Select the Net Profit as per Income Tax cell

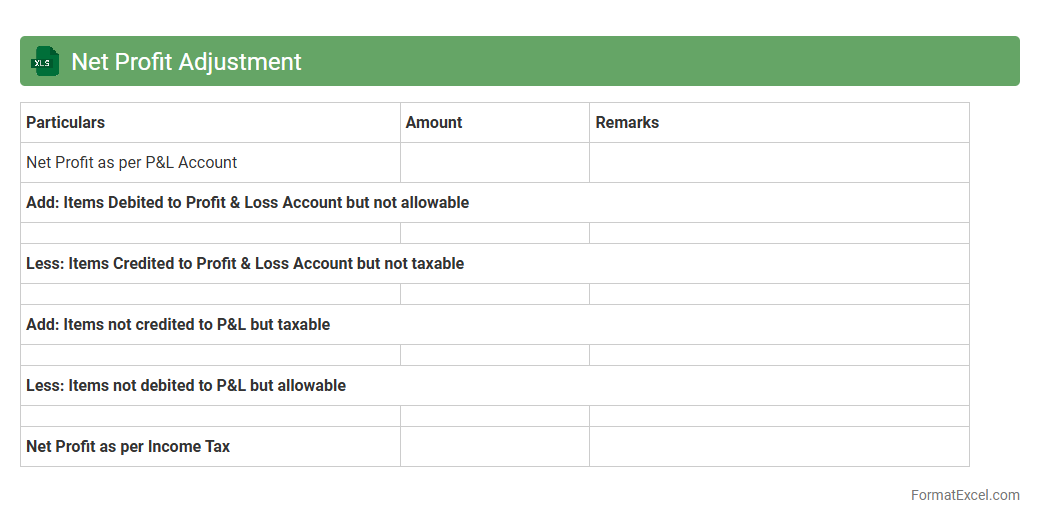point(128,446)
